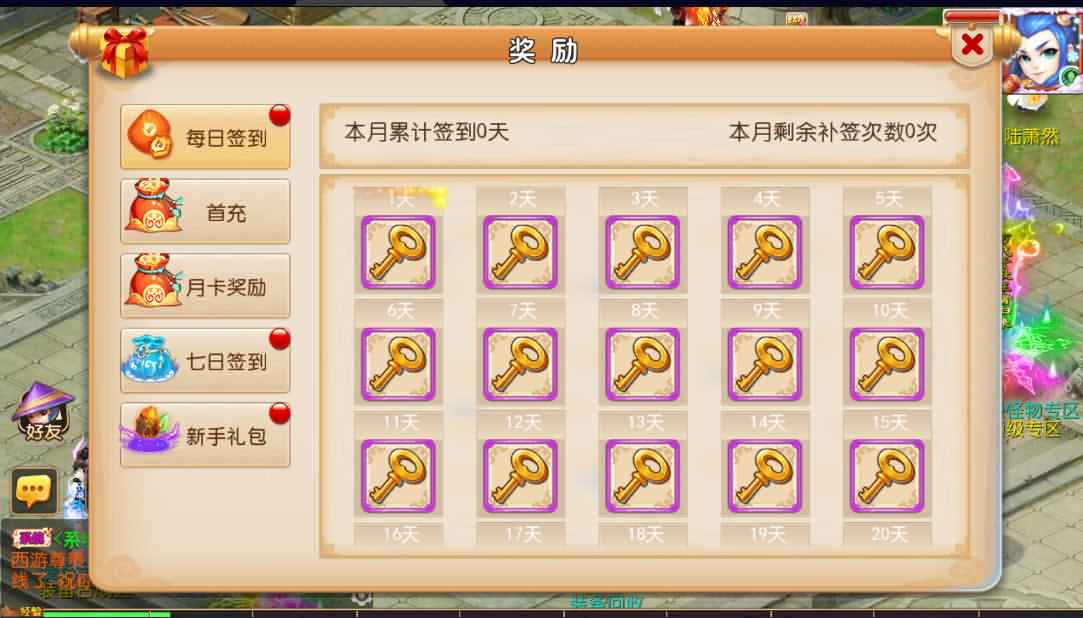Open the 新手礼包 newbie gift pack tab
The image size is (1083, 618).
(x=205, y=435)
